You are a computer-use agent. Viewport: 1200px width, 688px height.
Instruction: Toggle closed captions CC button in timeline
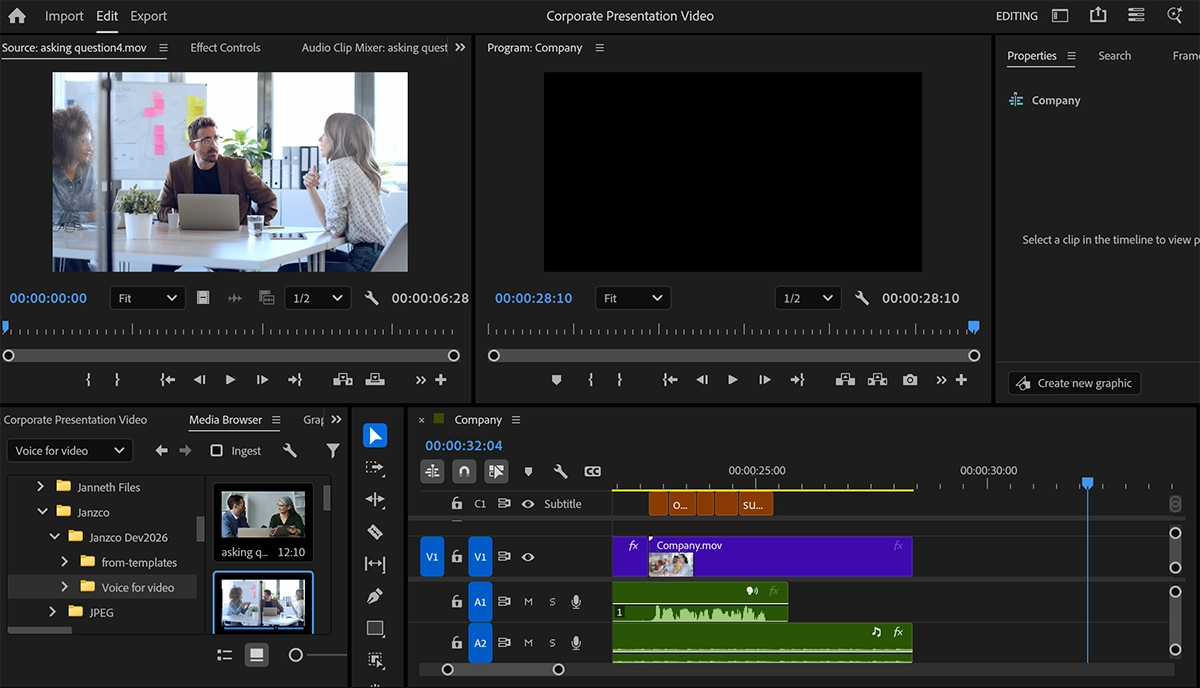(592, 471)
